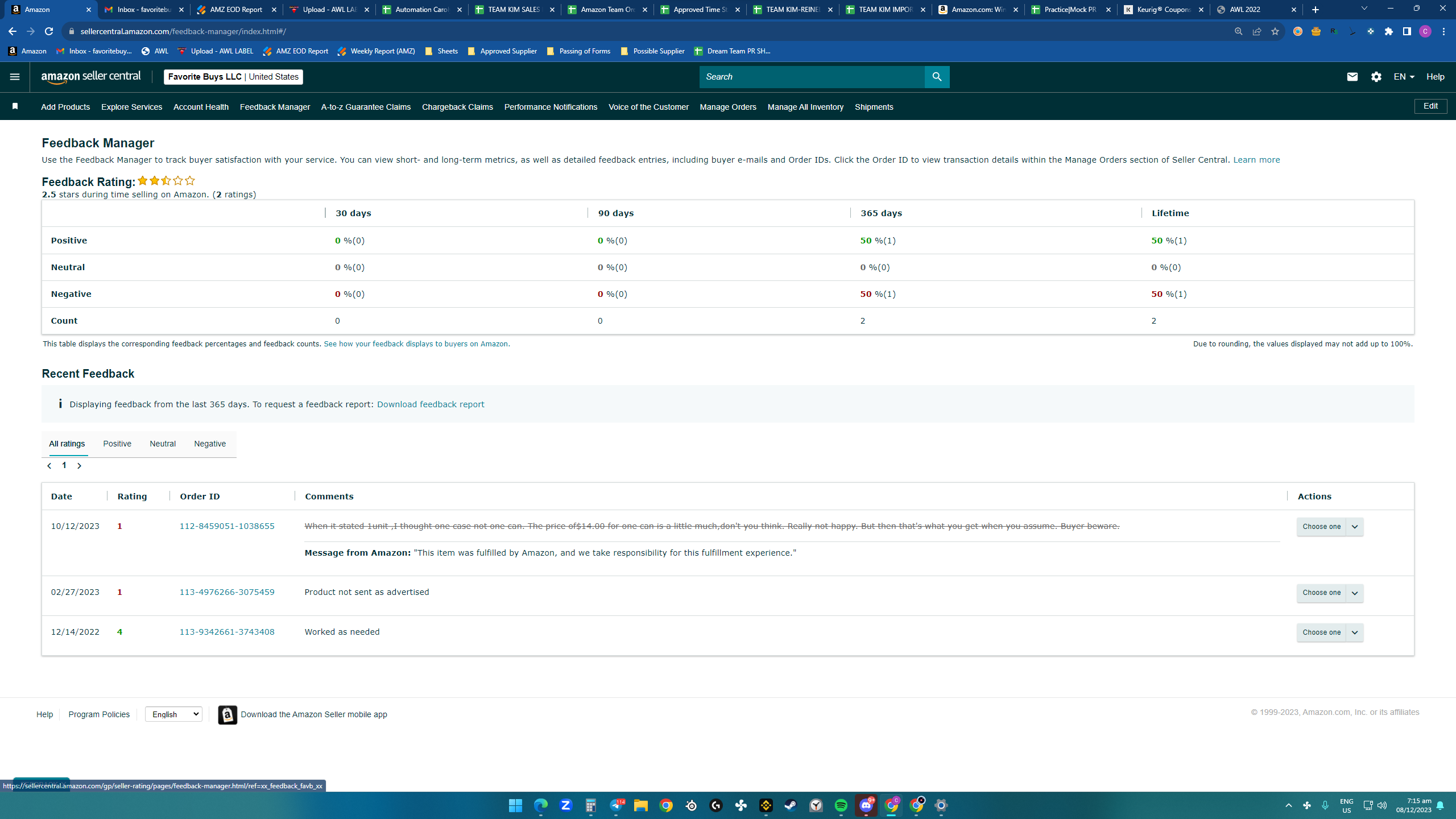Click the bookmark flag icon in navigation bar

click(x=15, y=106)
